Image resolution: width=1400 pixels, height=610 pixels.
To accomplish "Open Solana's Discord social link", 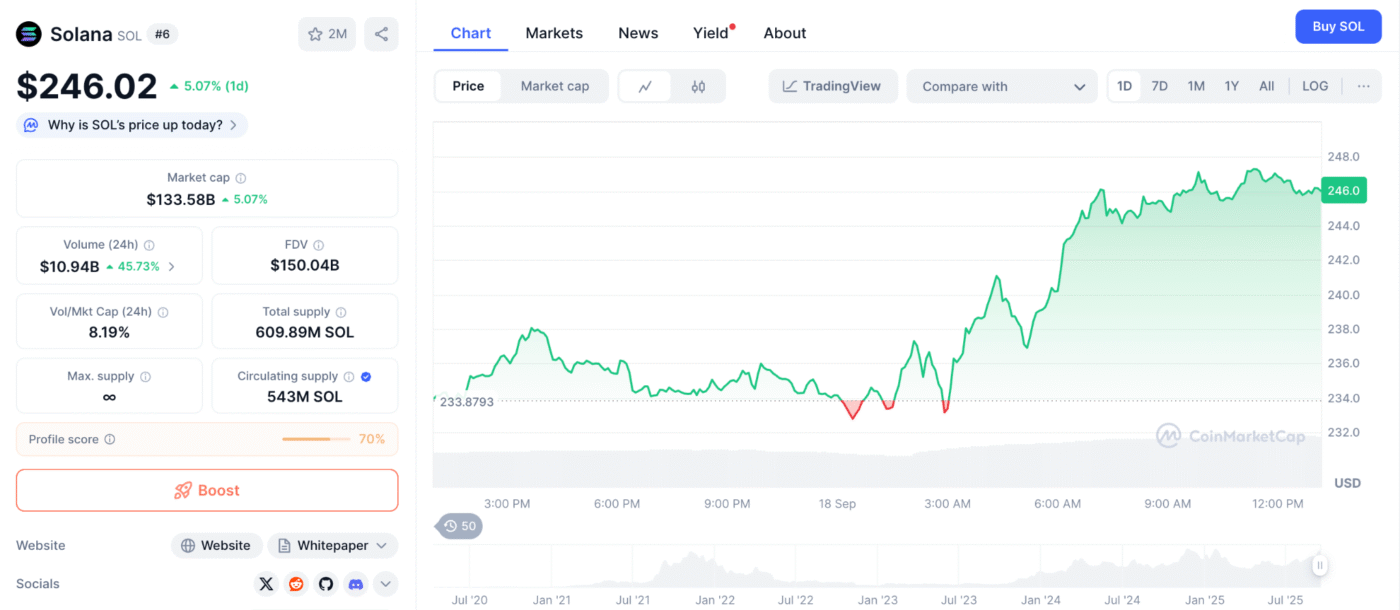I will 356,584.
